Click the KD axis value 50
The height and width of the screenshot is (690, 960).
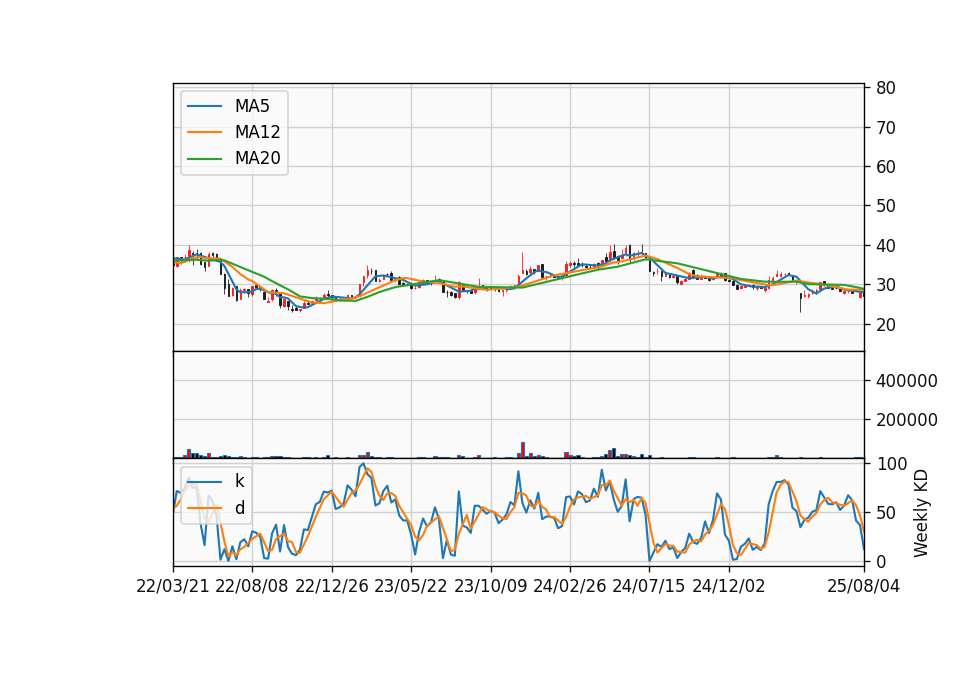(x=886, y=513)
